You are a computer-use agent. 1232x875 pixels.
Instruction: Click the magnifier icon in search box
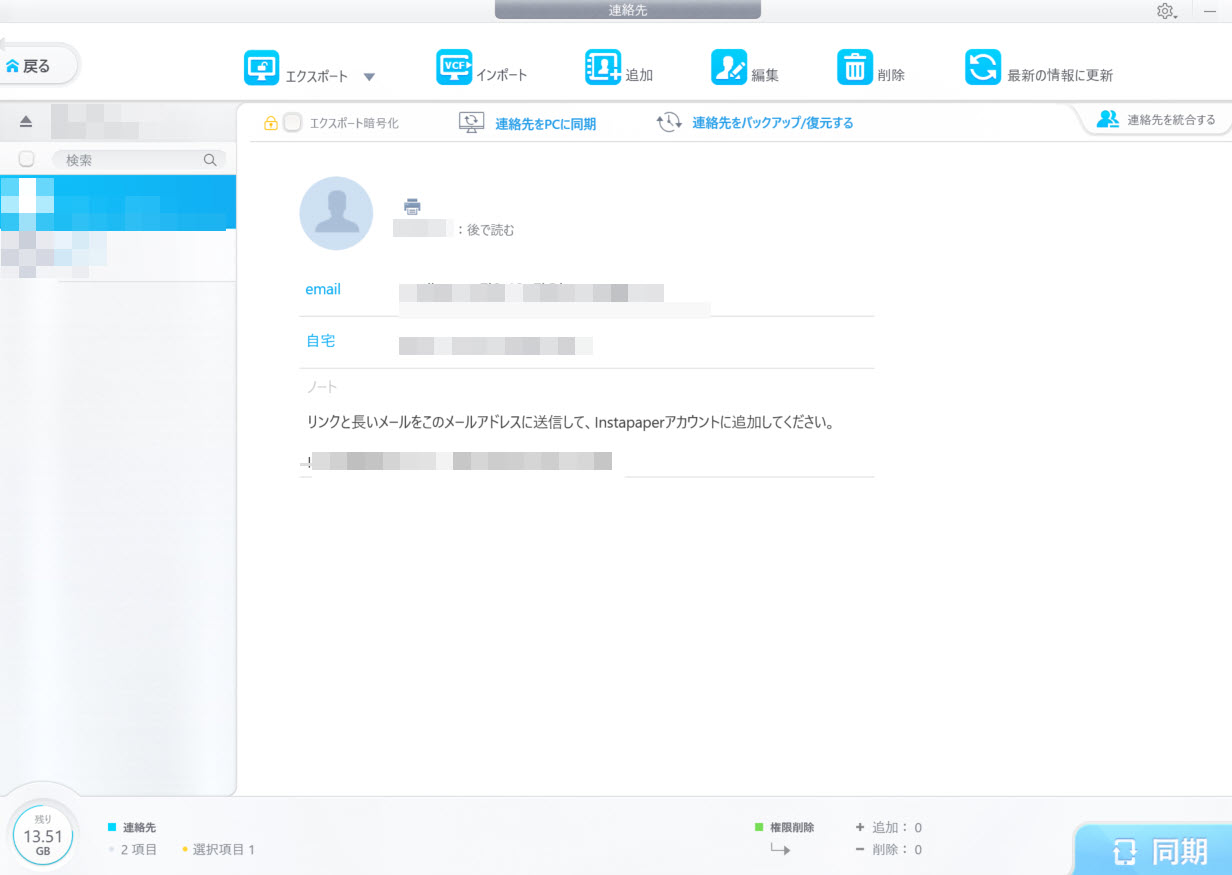210,159
